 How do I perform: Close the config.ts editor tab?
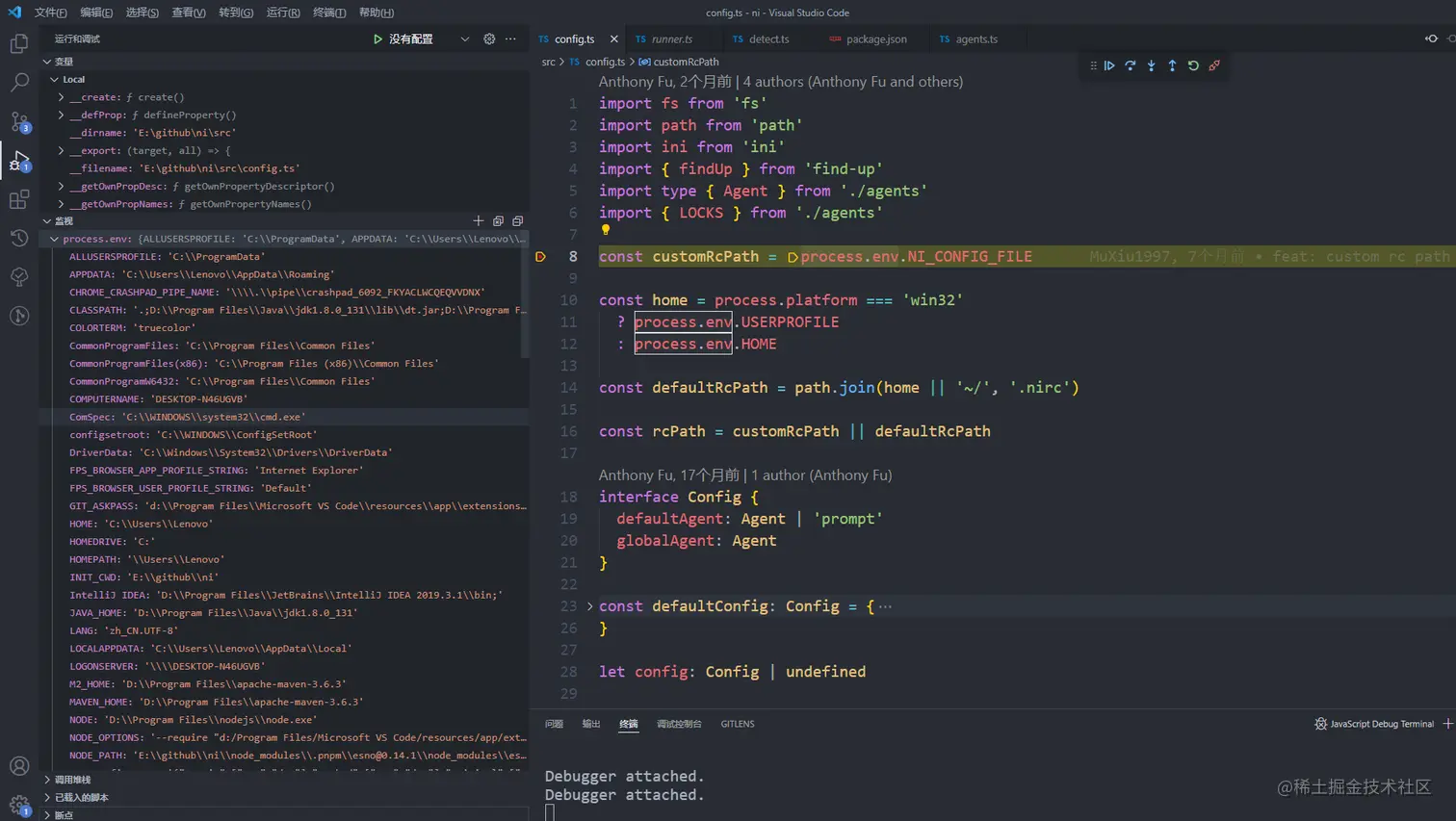pos(614,39)
